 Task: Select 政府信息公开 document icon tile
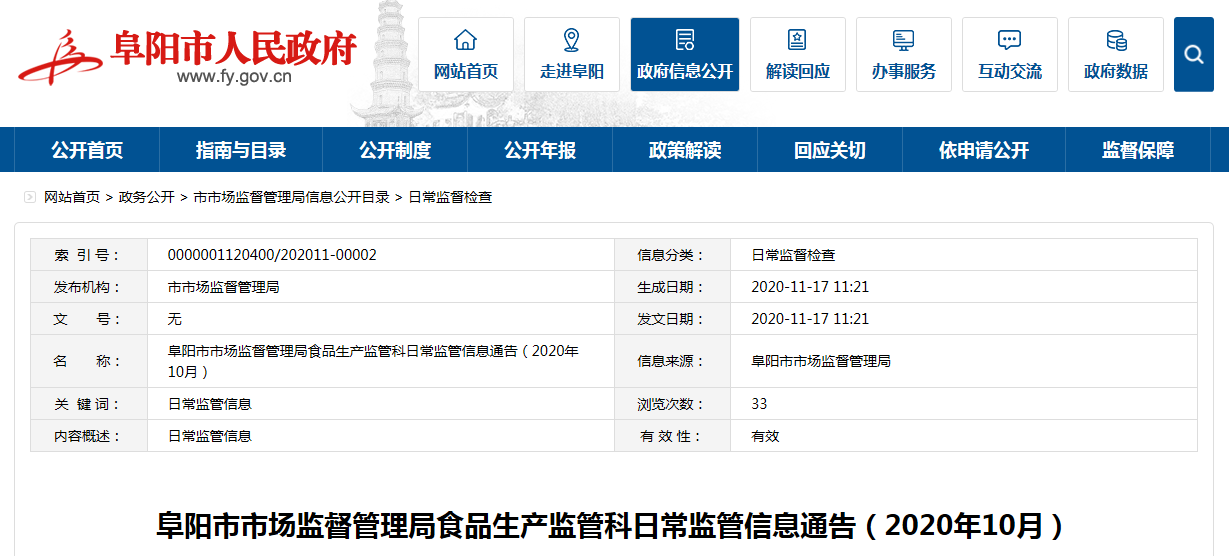[x=685, y=54]
